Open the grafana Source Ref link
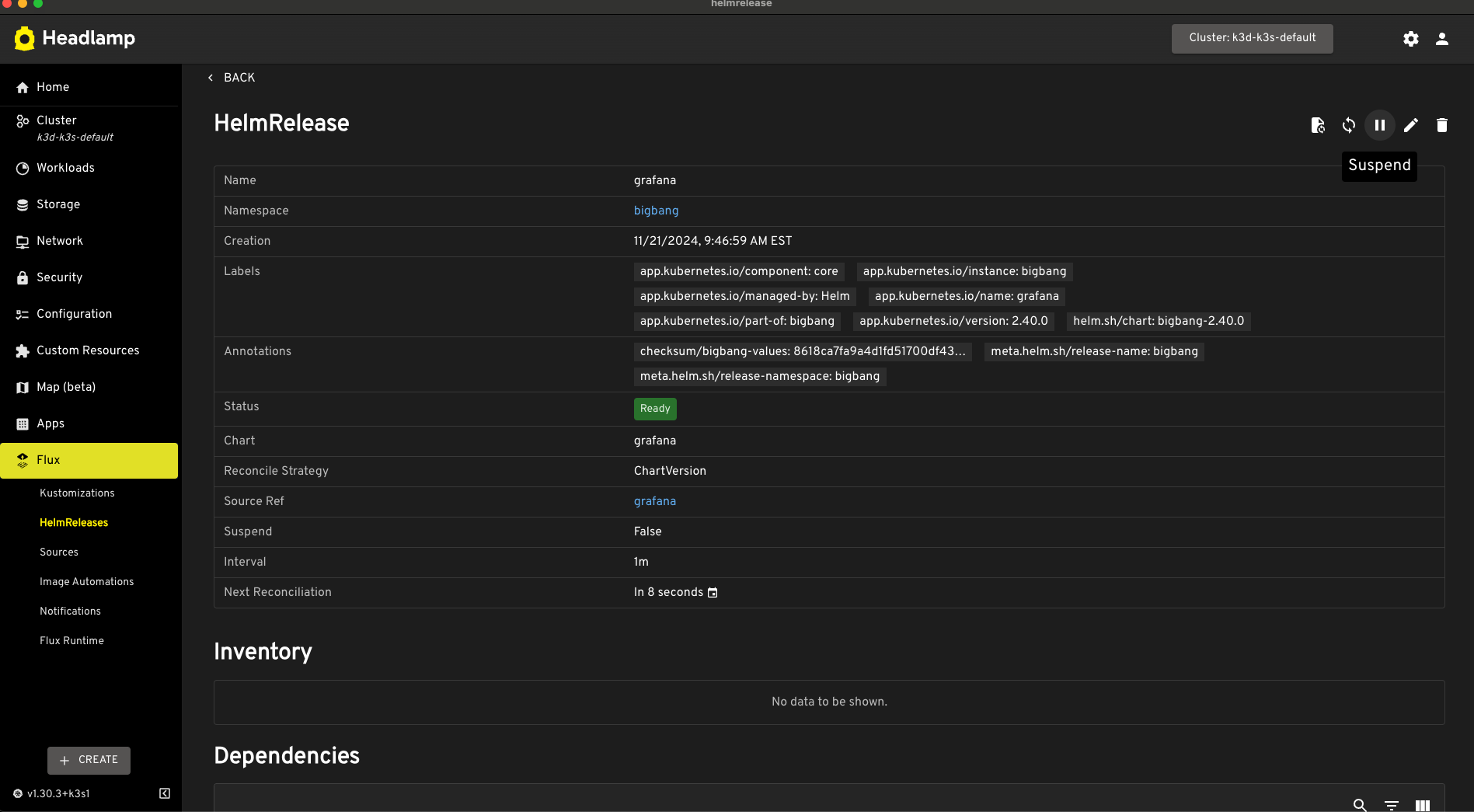This screenshot has height=812, width=1474. coord(655,501)
